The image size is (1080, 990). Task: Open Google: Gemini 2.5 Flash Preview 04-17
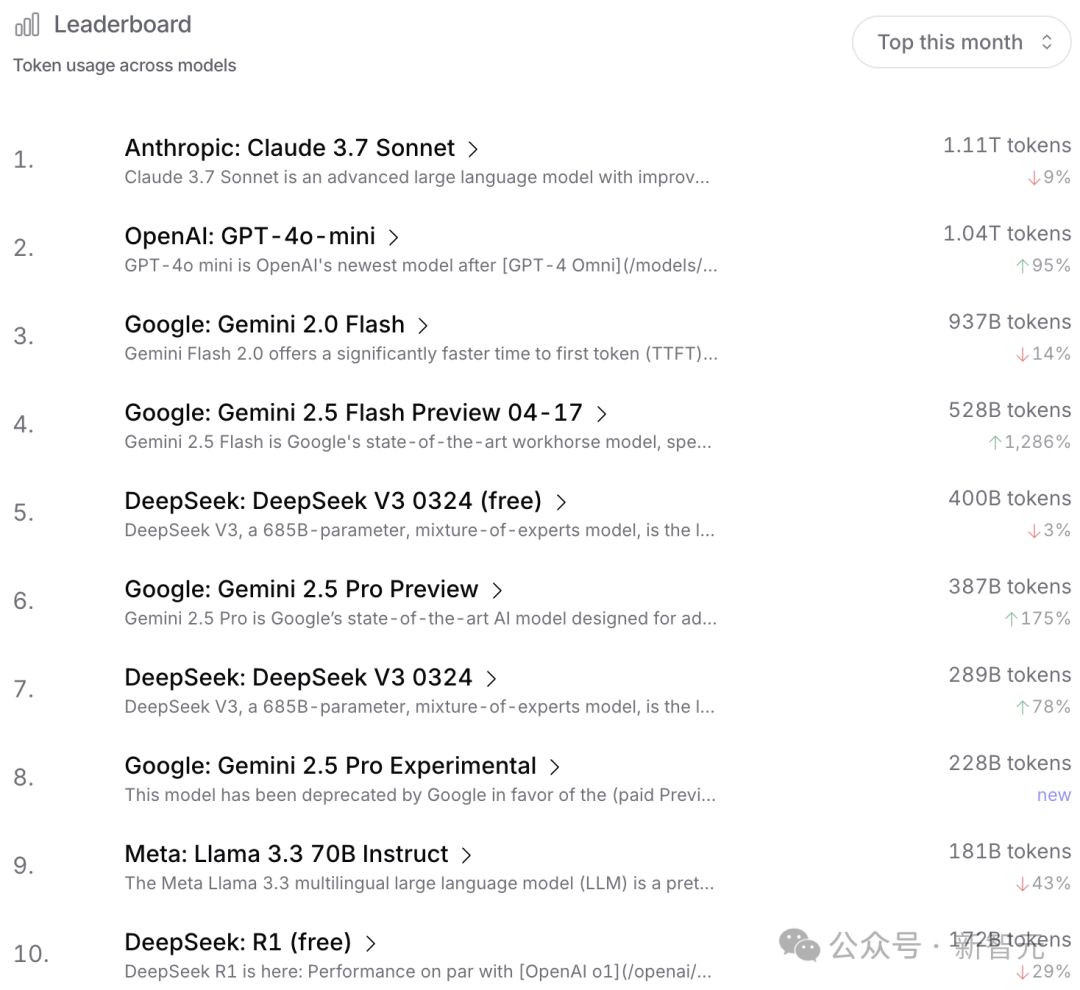click(x=353, y=413)
